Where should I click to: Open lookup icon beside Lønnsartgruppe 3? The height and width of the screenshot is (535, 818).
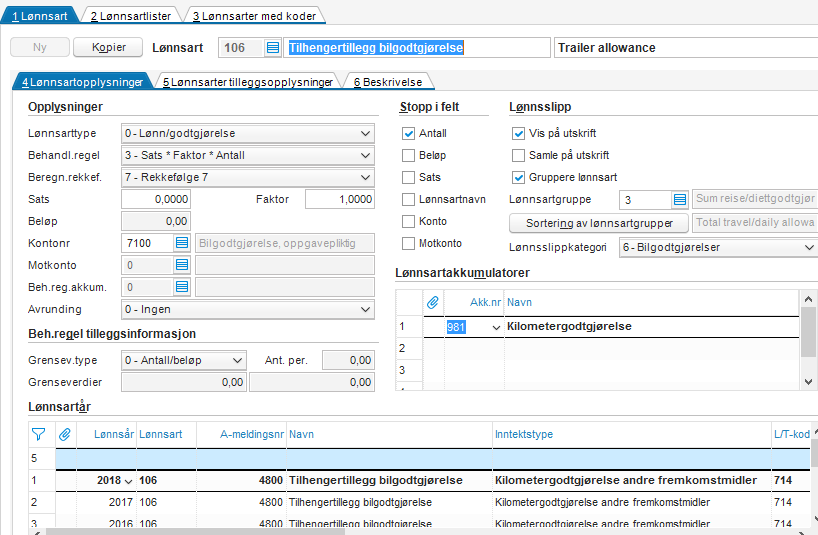coord(680,199)
